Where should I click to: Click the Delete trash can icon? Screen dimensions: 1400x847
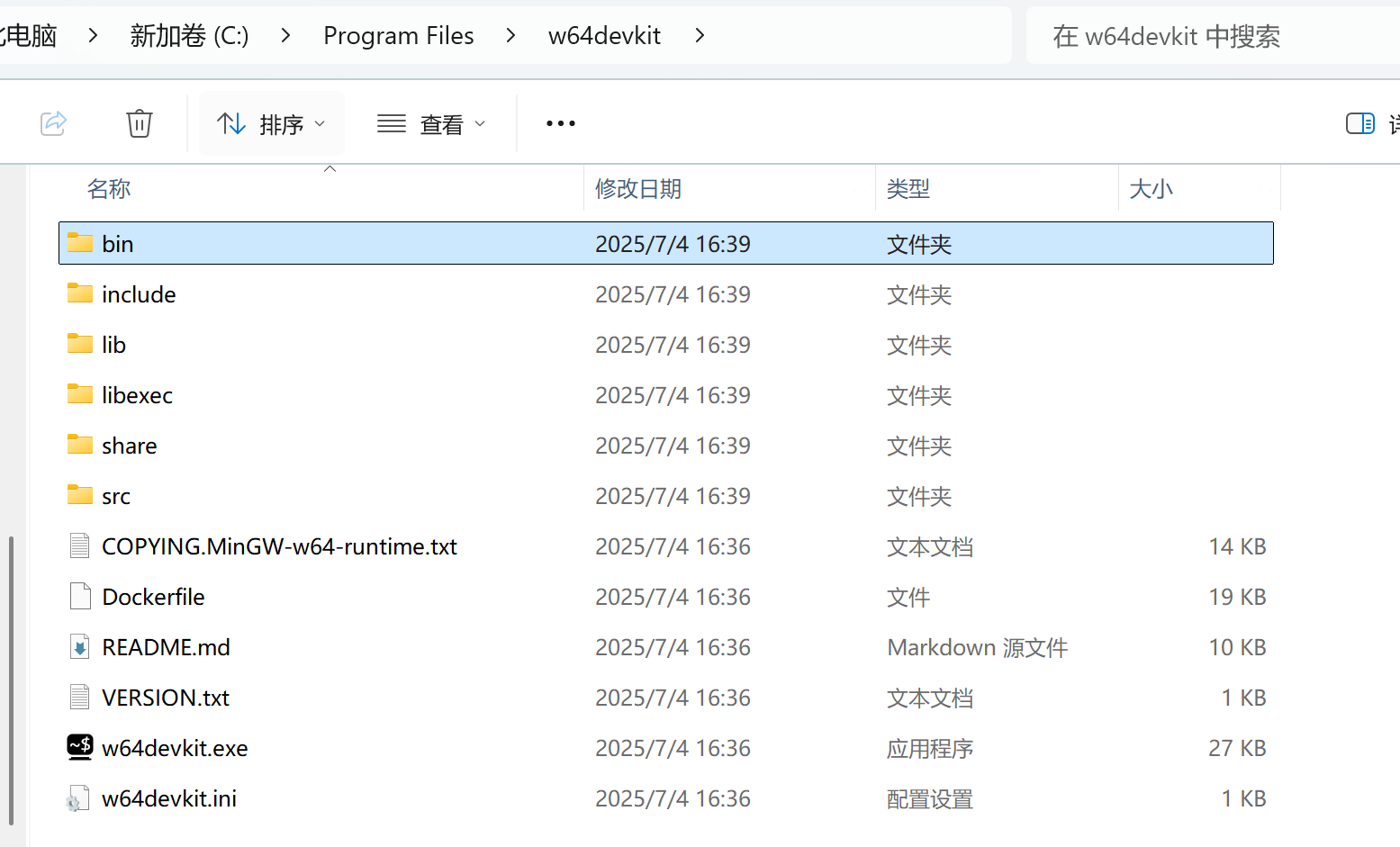(x=140, y=123)
